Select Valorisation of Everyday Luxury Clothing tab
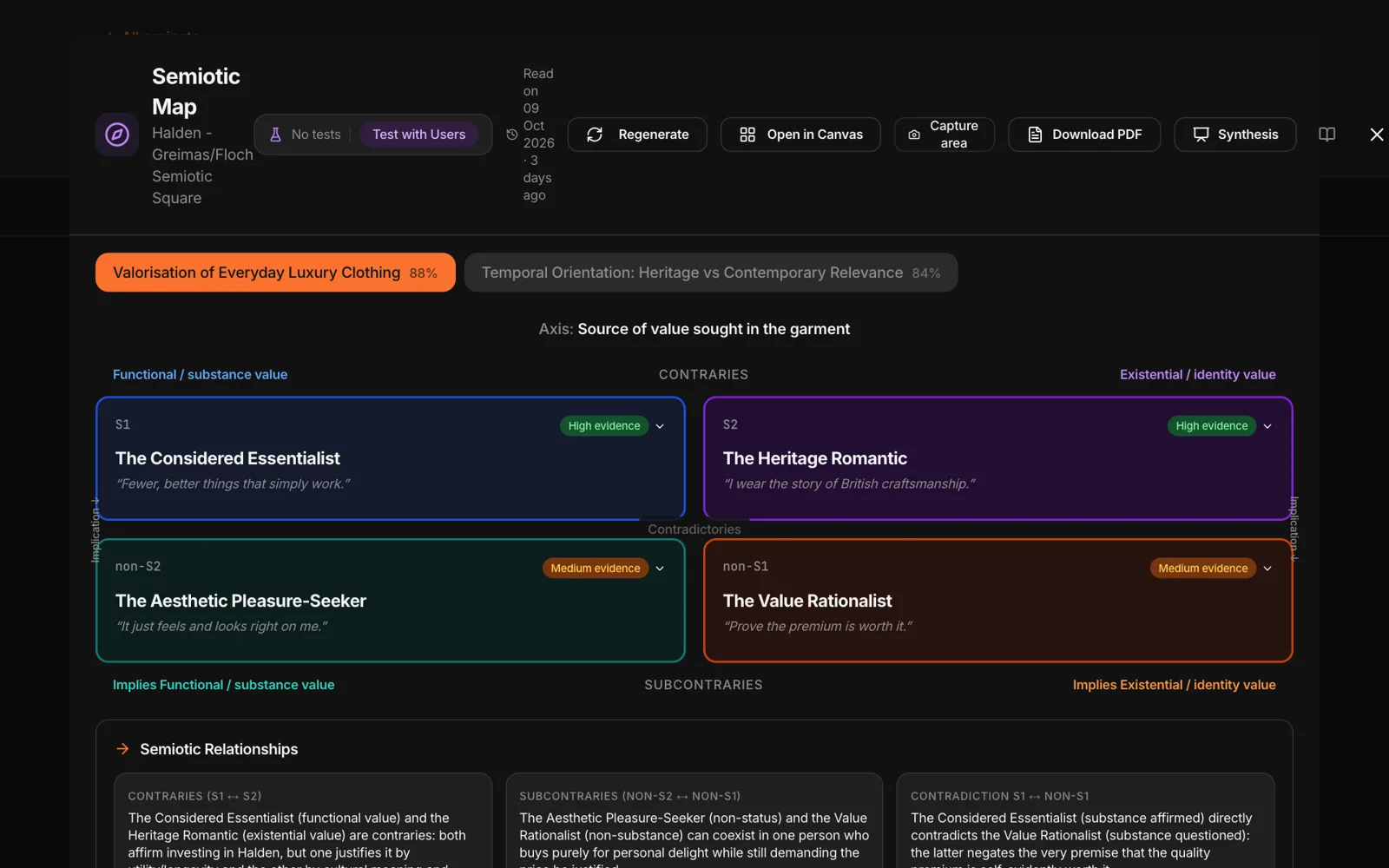The width and height of the screenshot is (1389, 868). [x=275, y=273]
